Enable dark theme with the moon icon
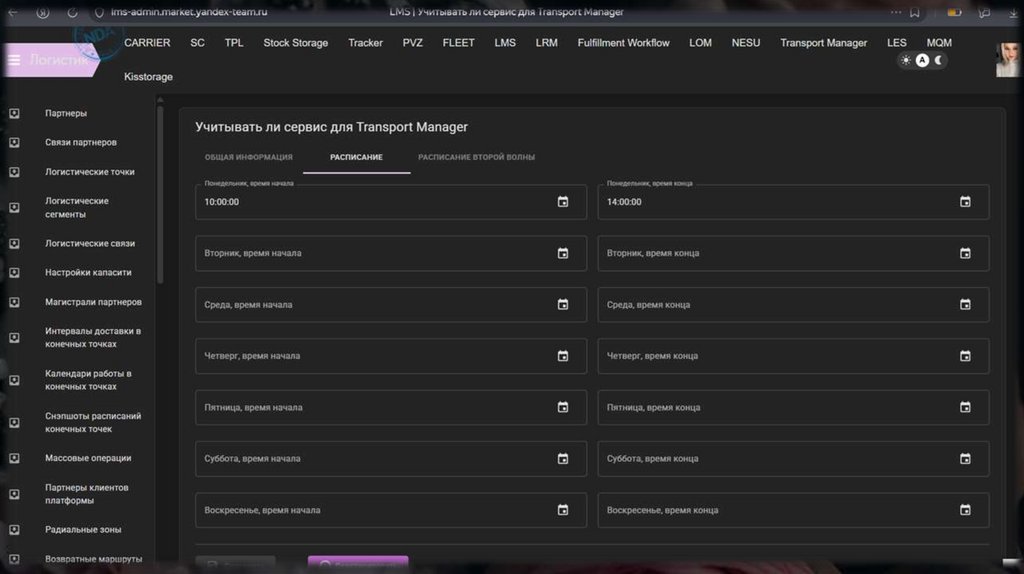1024x574 pixels. coord(939,60)
